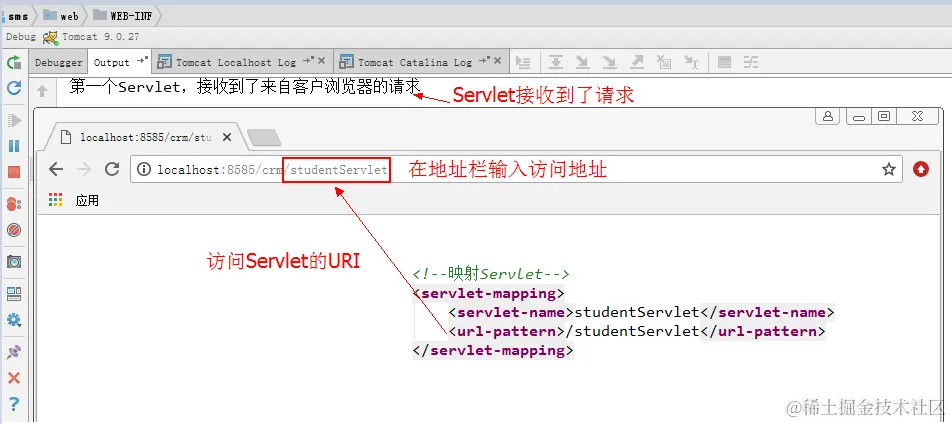Click the Step Out debugger icon
Image resolution: width=952 pixels, height=424 pixels.
[x=637, y=62]
